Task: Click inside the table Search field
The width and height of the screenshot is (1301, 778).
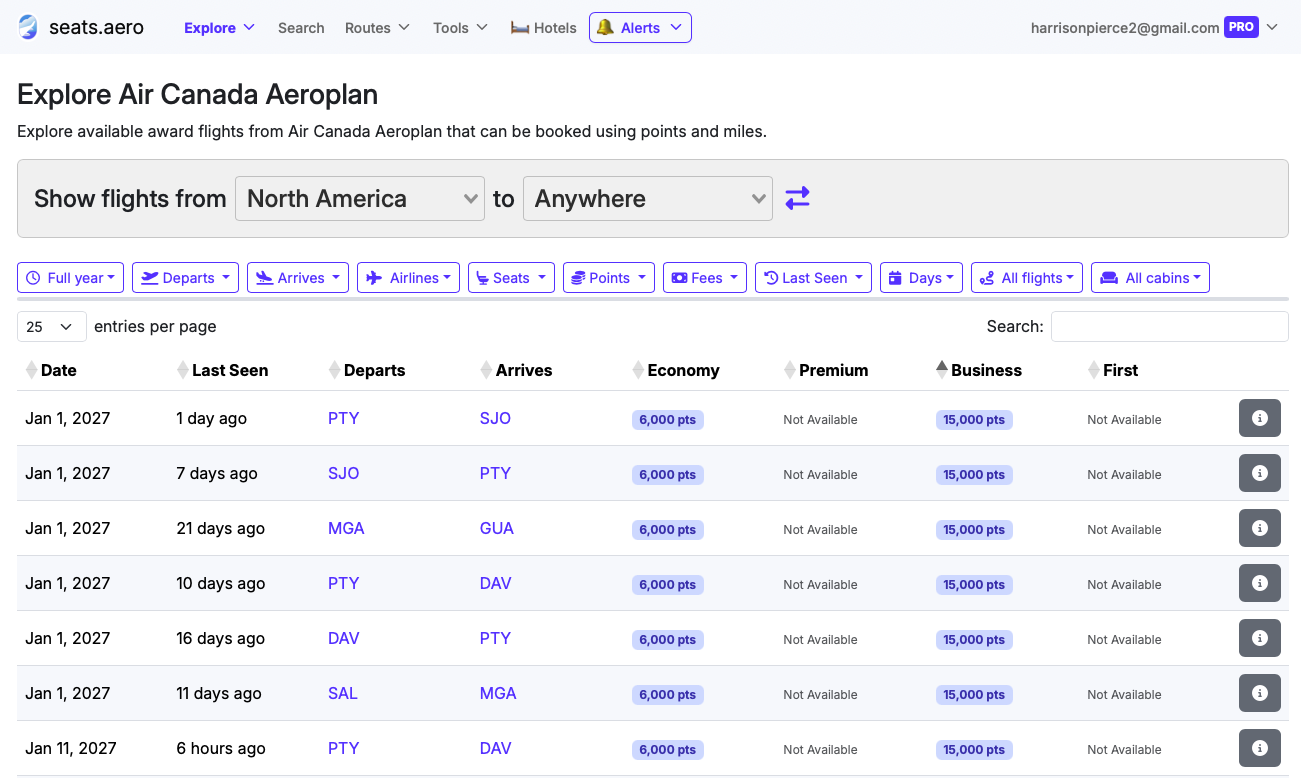Action: pos(1169,326)
